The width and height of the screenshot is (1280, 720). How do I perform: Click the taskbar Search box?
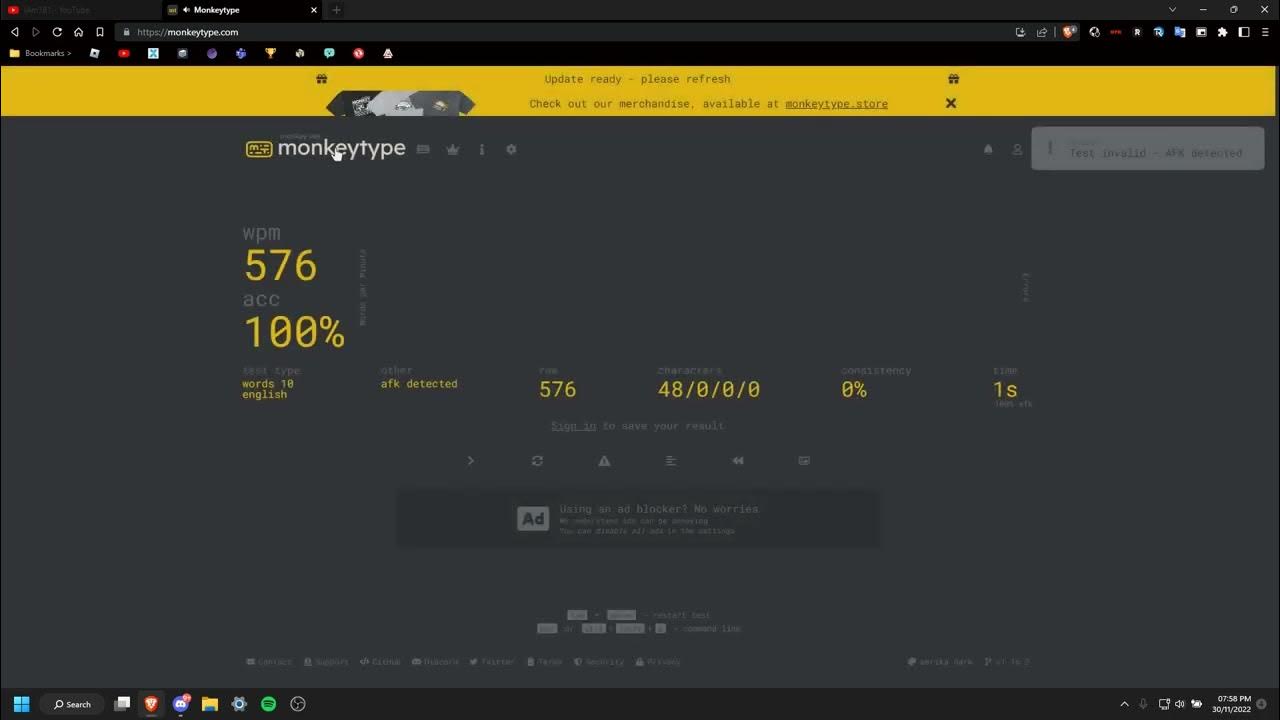(x=73, y=704)
